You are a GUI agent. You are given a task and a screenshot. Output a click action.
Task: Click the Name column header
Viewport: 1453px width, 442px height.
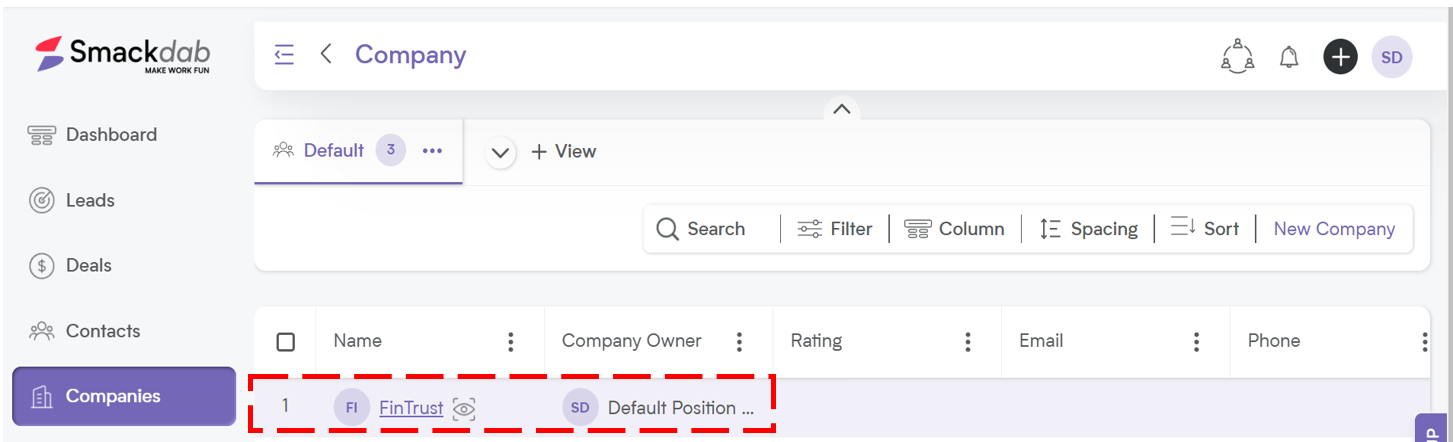point(357,341)
